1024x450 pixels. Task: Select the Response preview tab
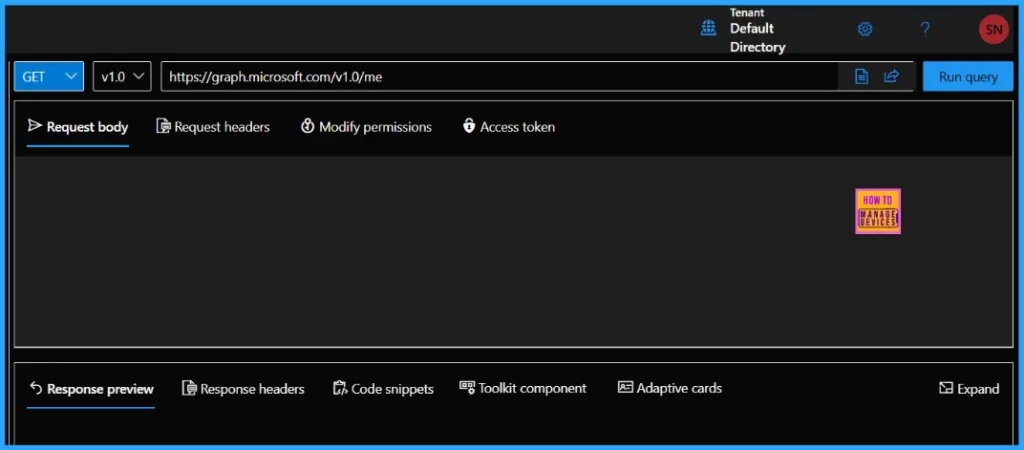click(x=91, y=389)
